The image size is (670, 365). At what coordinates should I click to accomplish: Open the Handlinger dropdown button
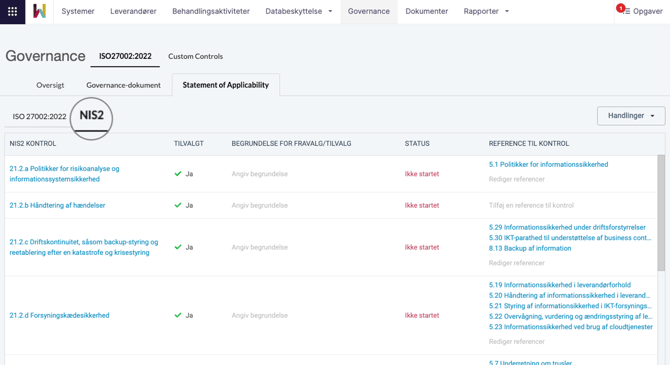[631, 116]
